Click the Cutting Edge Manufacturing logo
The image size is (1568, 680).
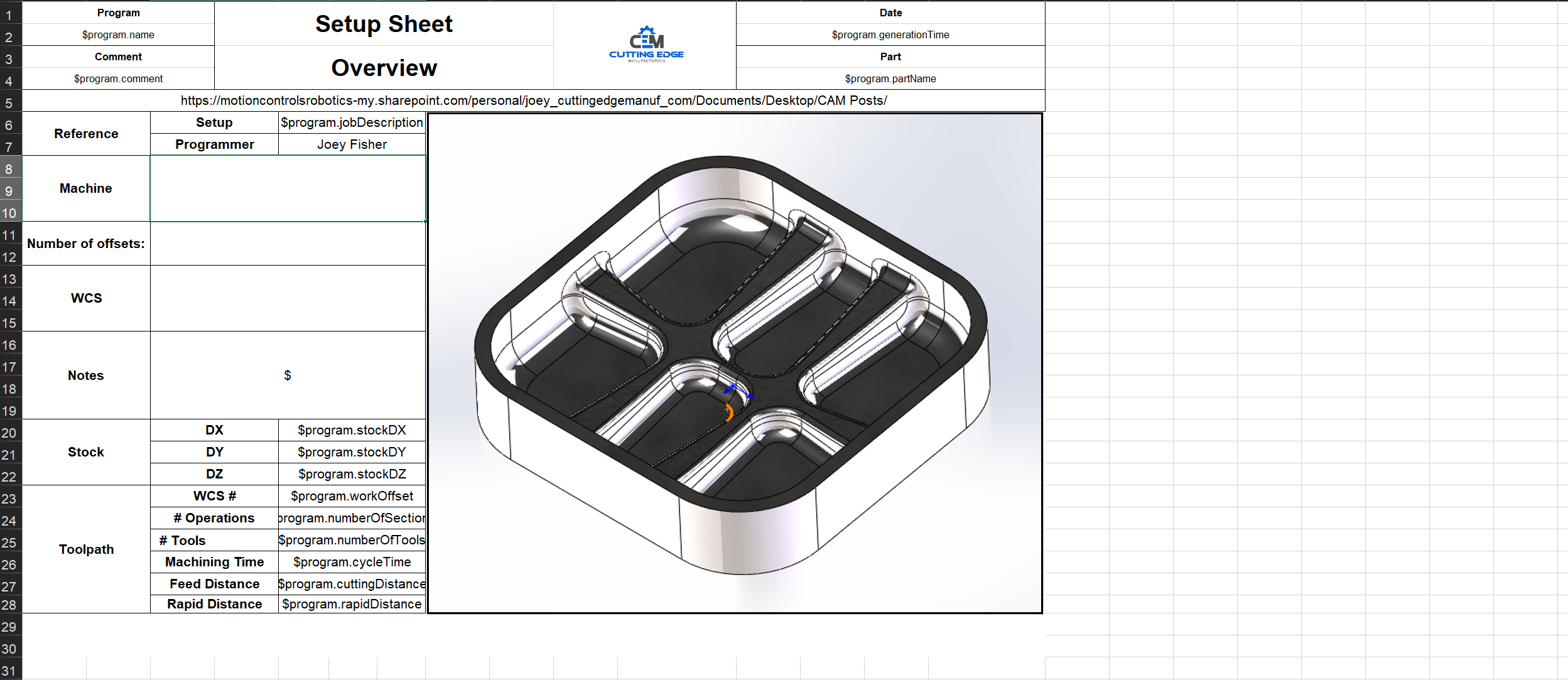click(646, 45)
